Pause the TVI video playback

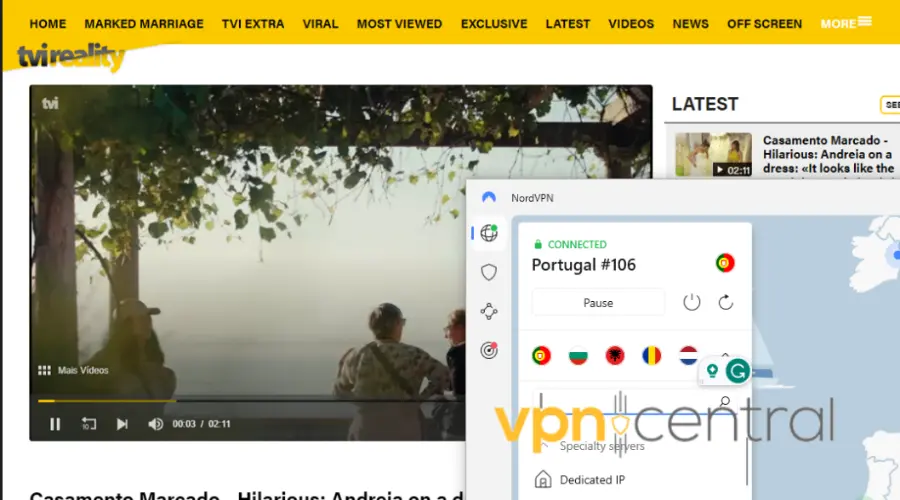click(55, 424)
